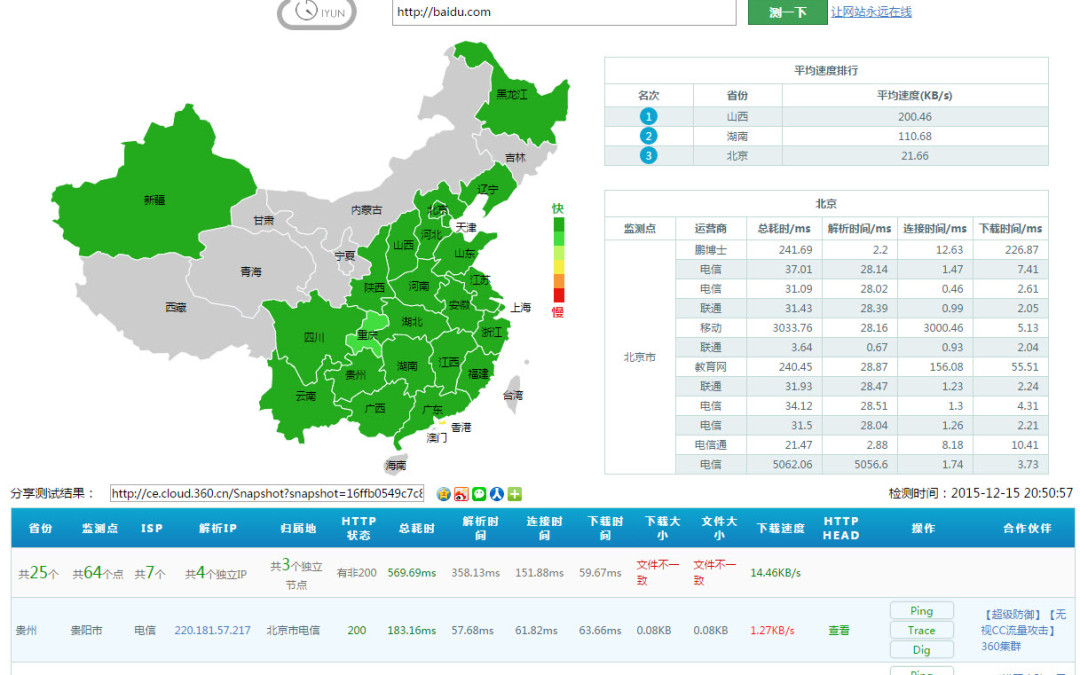Open the 超级防御 partner link

click(1012, 614)
